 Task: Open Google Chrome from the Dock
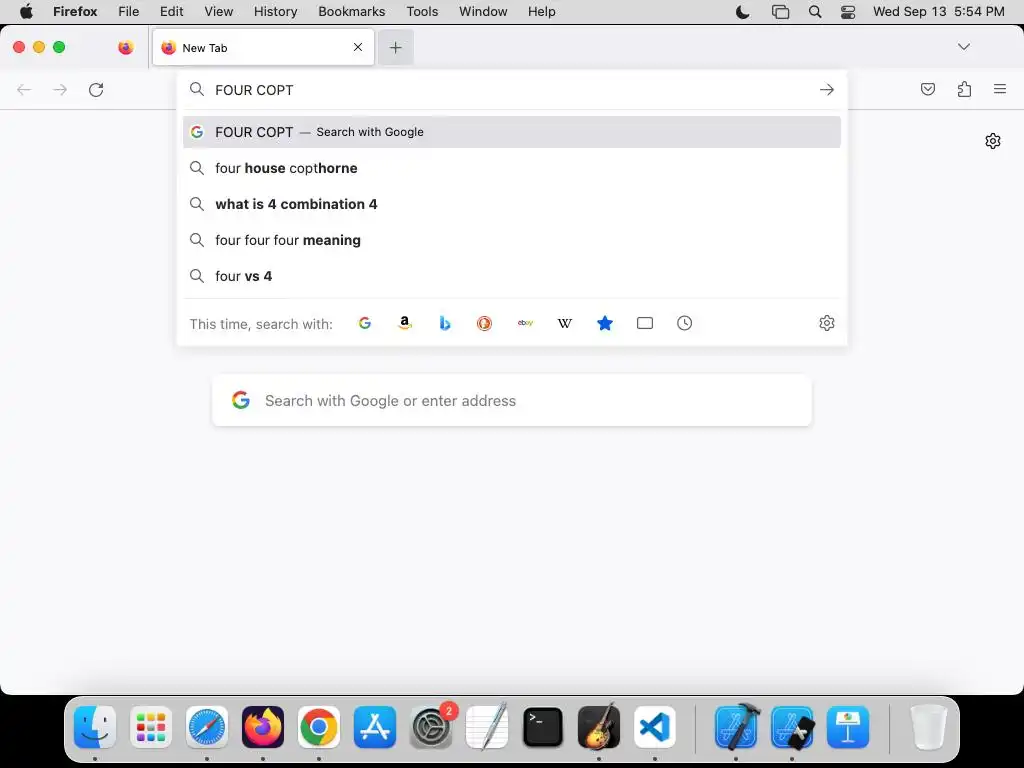click(x=319, y=727)
